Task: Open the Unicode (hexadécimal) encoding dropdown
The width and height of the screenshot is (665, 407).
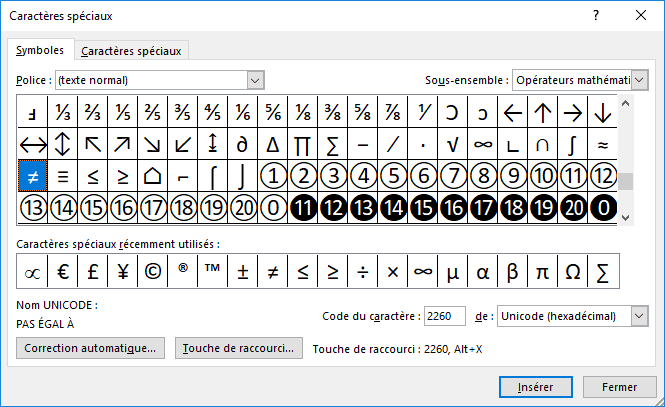Action: pos(640,316)
